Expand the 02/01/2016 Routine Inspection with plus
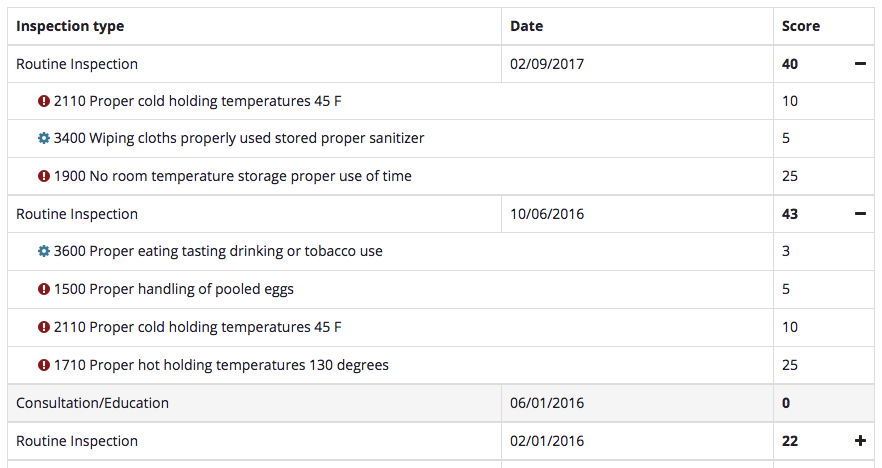882x468 pixels. point(860,441)
